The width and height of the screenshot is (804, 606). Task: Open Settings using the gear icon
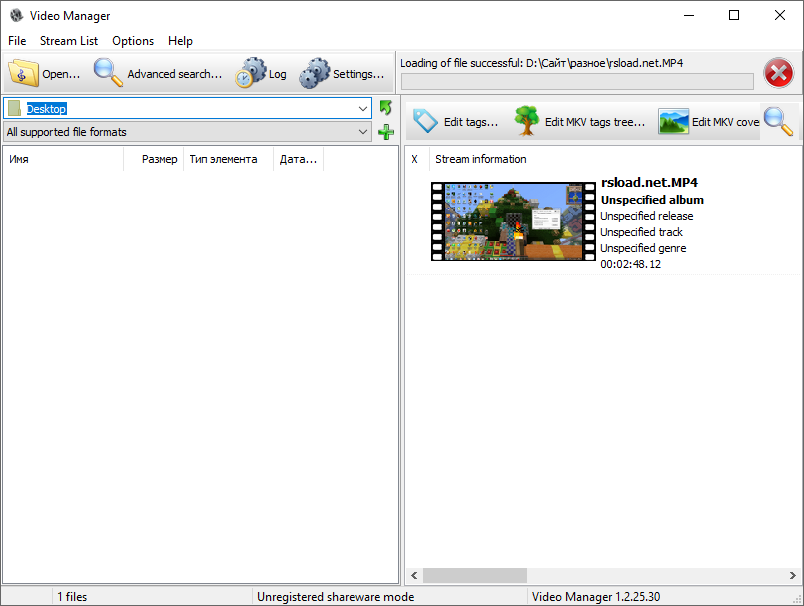[x=315, y=73]
